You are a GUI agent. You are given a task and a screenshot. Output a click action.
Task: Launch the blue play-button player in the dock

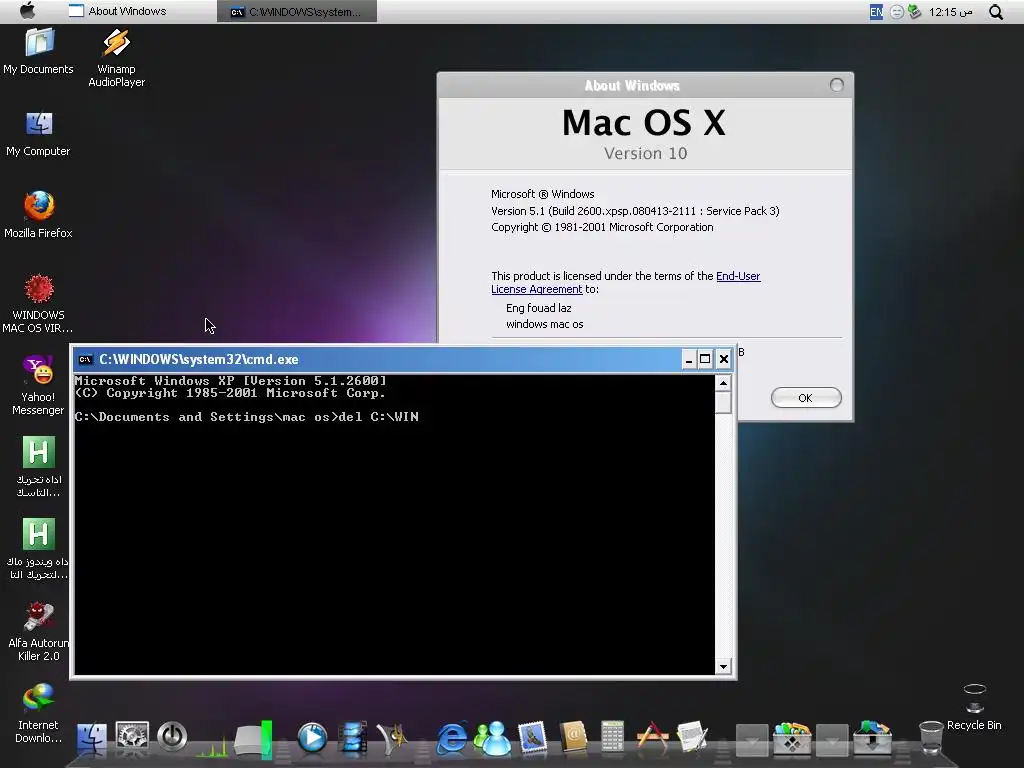click(x=312, y=738)
